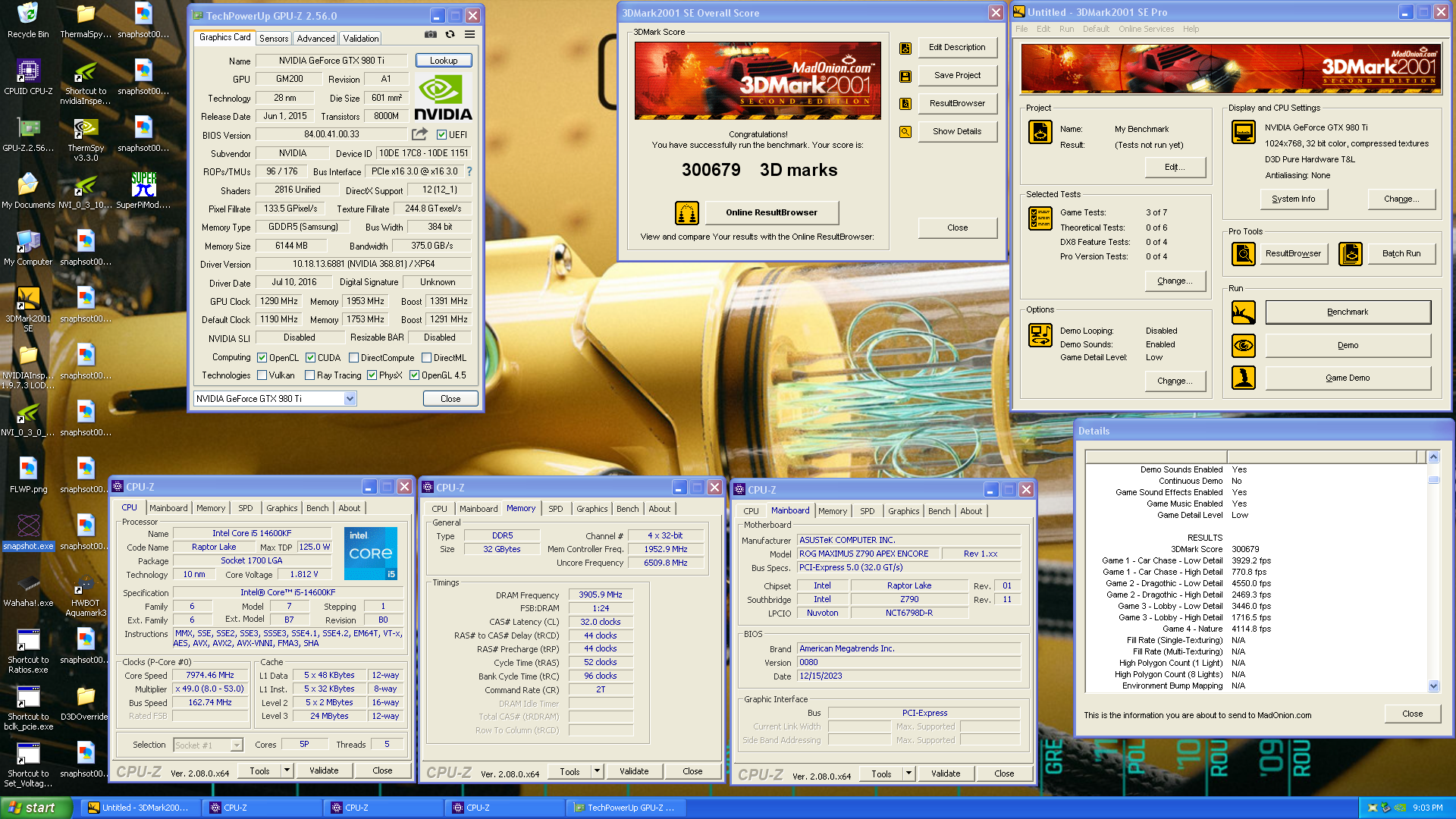Screen dimensions: 1456x819
Task: Click the Edit Description icon in score window
Action: (x=905, y=48)
